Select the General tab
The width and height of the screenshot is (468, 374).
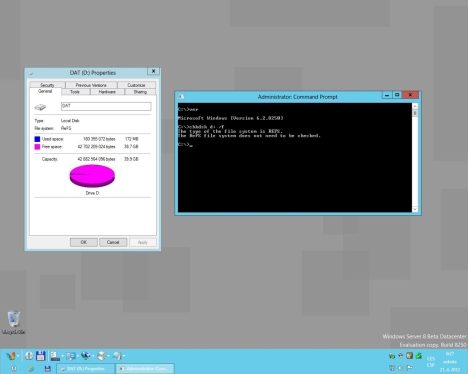click(x=45, y=91)
